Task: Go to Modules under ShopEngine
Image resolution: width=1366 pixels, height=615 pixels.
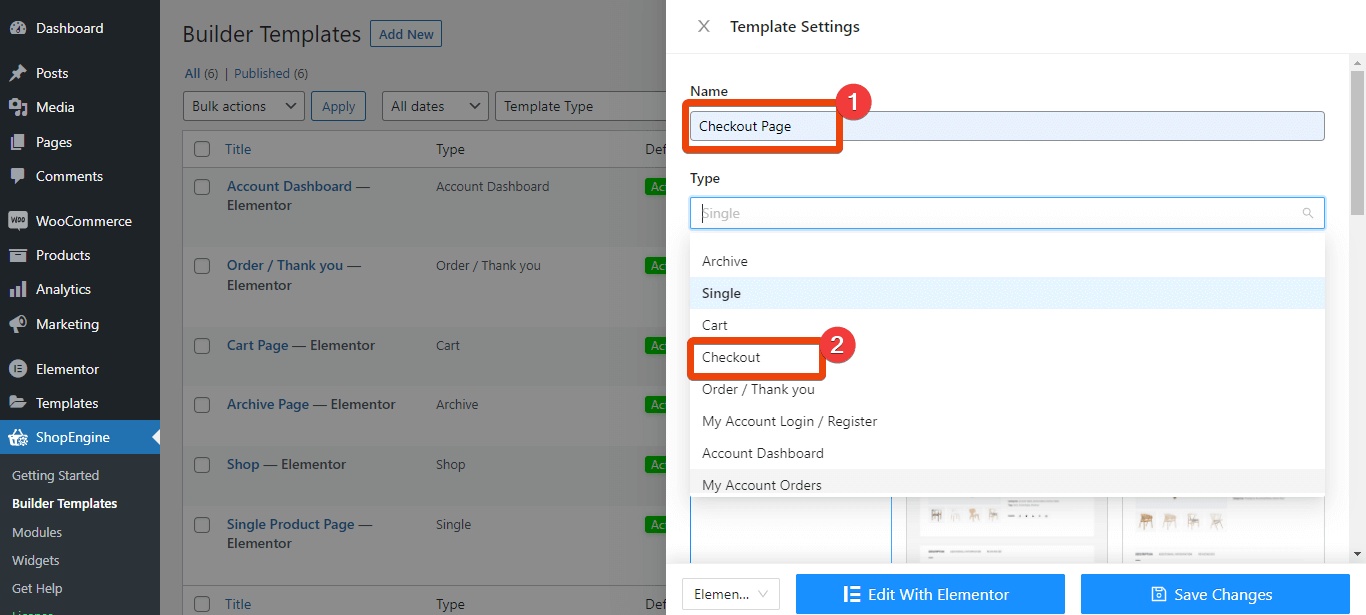Action: tap(36, 531)
